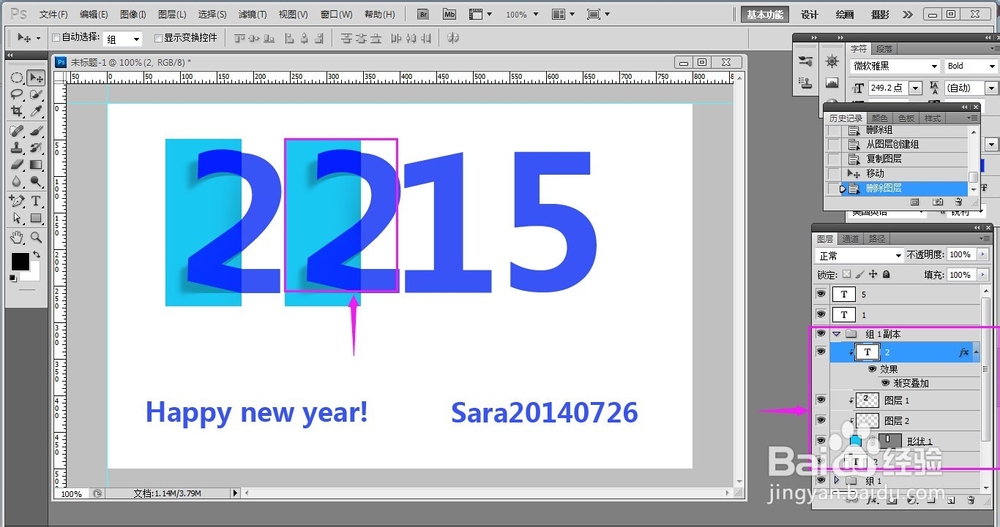Hide the 图层 2 layer
This screenshot has height=527, width=1000.
coord(821,420)
